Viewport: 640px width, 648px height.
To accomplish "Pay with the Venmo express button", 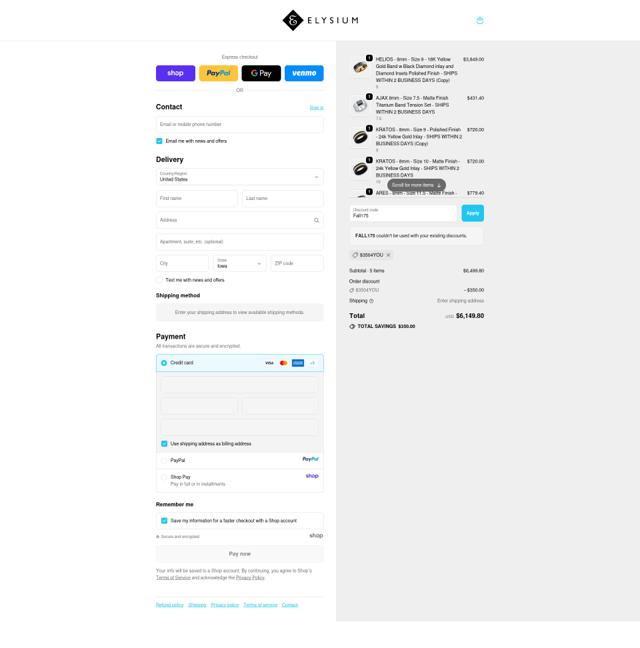I will [x=304, y=73].
